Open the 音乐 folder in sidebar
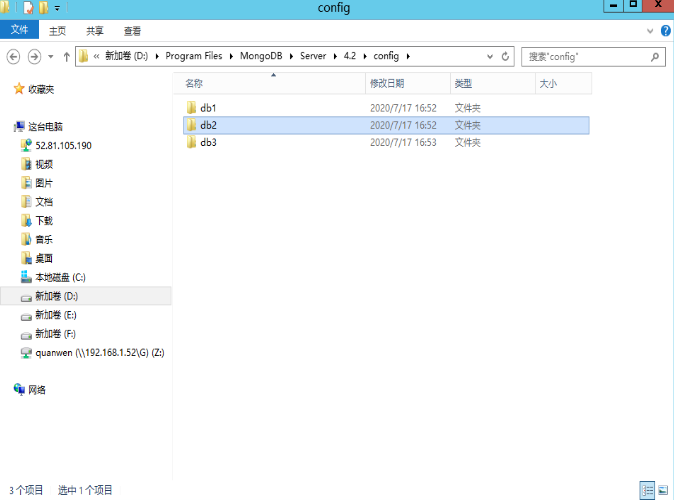The width and height of the screenshot is (674, 500). 37,239
